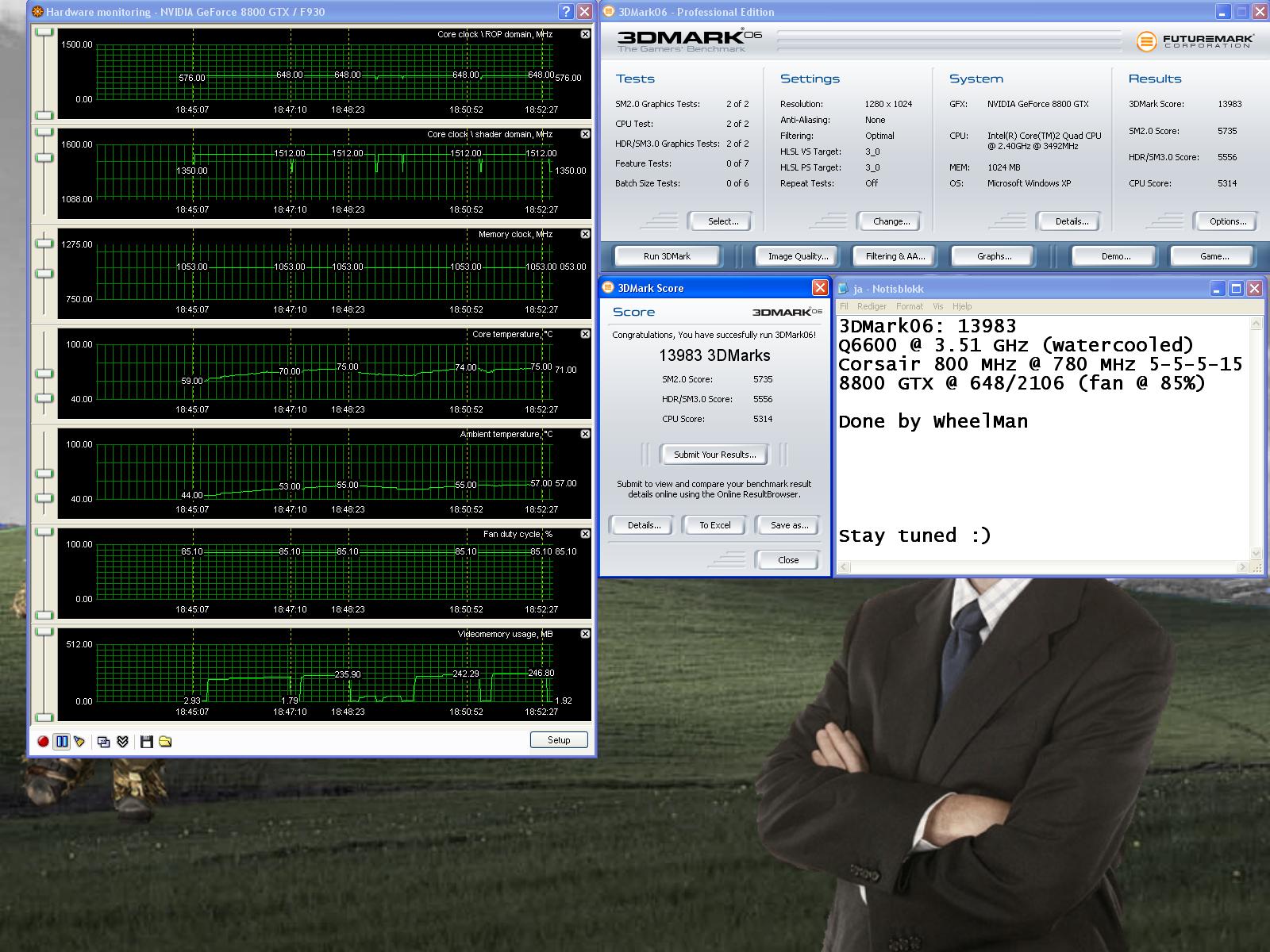The image size is (1270, 952).
Task: Export score with To Excel button
Action: 715,525
